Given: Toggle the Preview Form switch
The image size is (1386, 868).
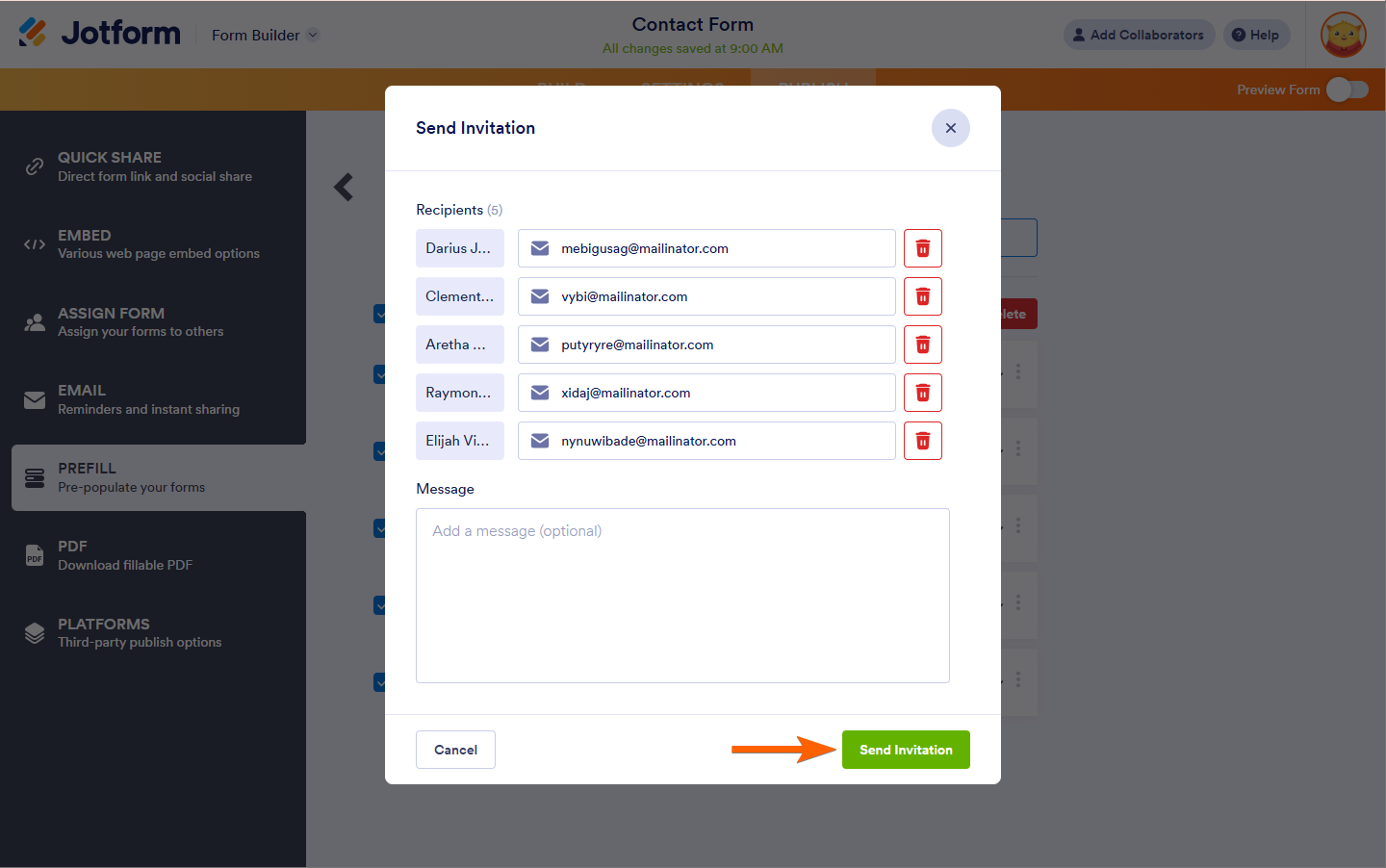Looking at the screenshot, I should pos(1347,89).
